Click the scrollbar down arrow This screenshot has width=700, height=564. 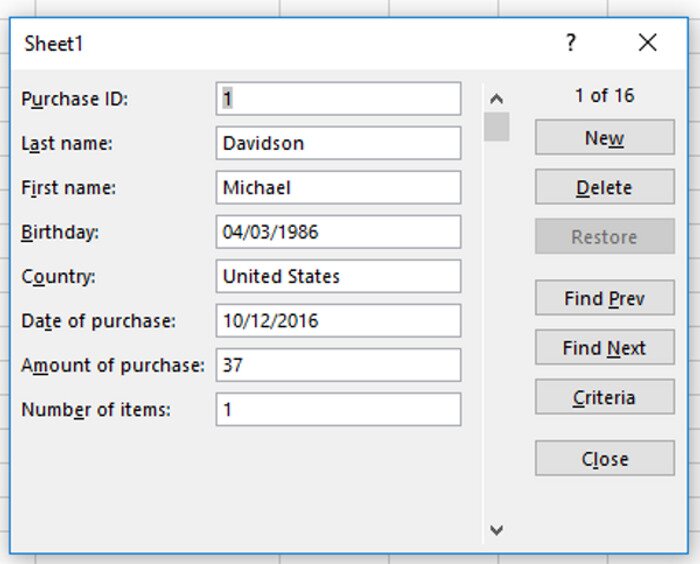point(497,530)
